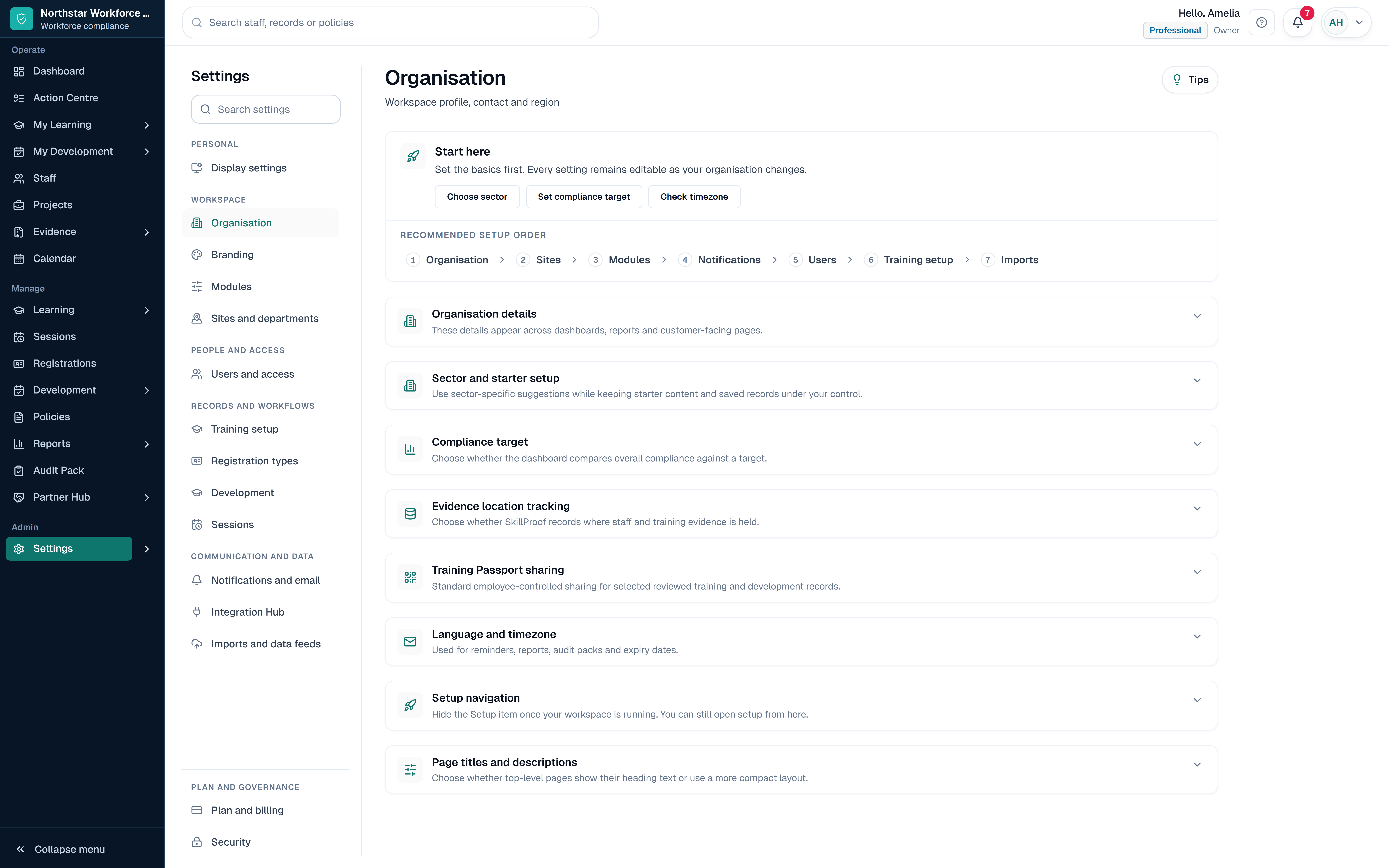The width and height of the screenshot is (1389, 868).
Task: Expand the Setup navigation section chevron
Action: 1197,700
